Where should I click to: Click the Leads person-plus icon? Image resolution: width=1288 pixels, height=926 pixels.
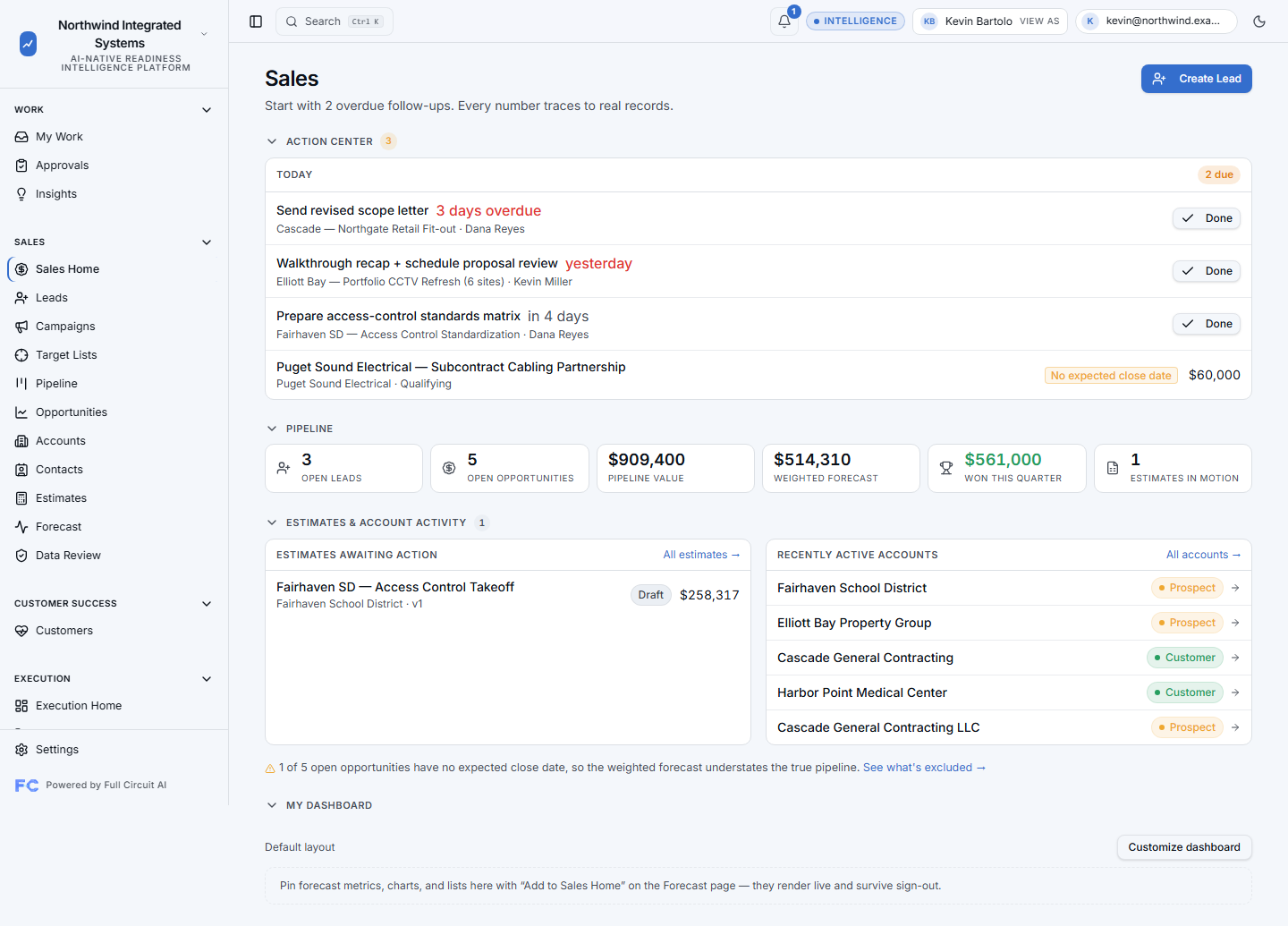[21, 298]
